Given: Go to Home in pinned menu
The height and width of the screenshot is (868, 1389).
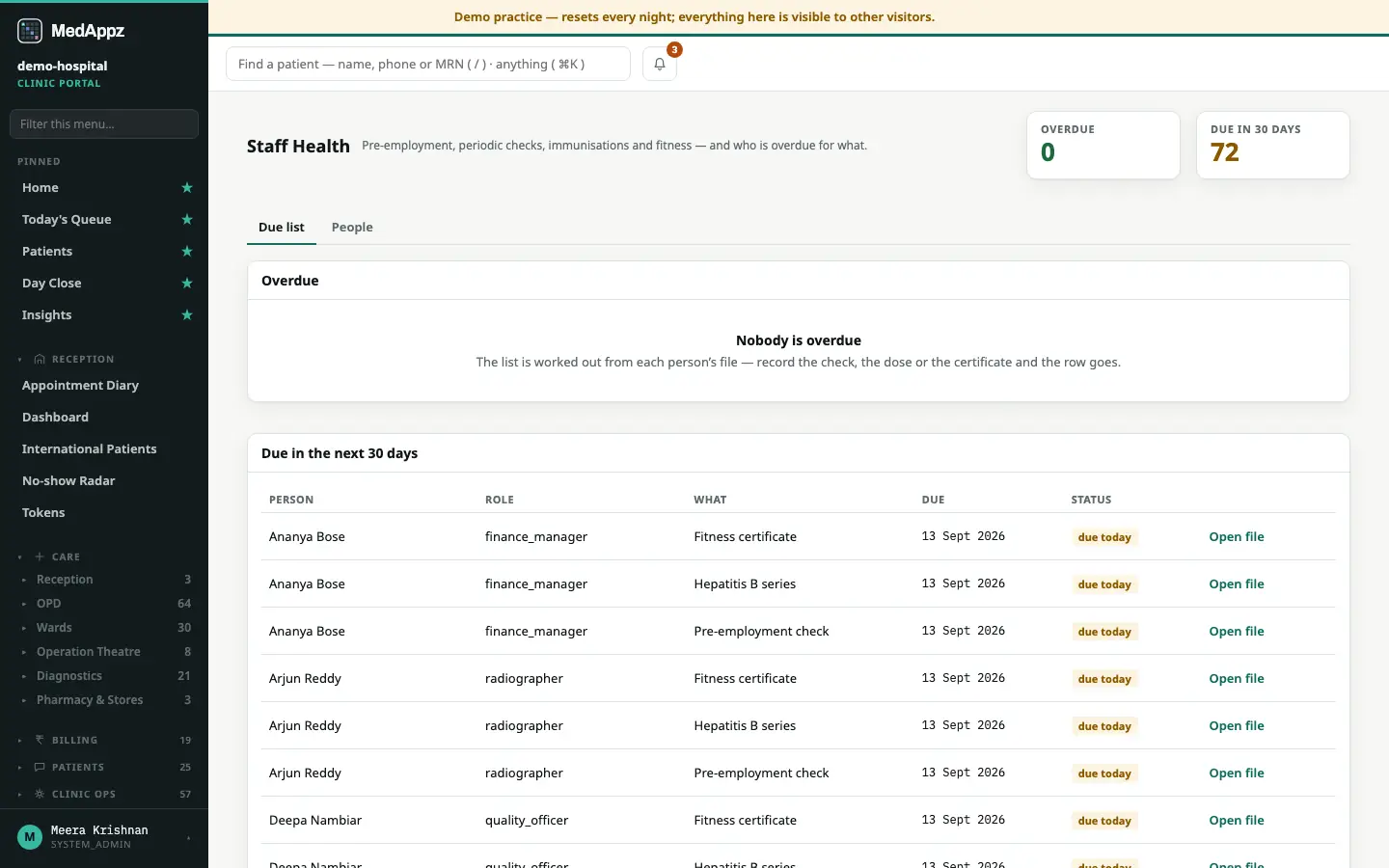Looking at the screenshot, I should point(41,188).
